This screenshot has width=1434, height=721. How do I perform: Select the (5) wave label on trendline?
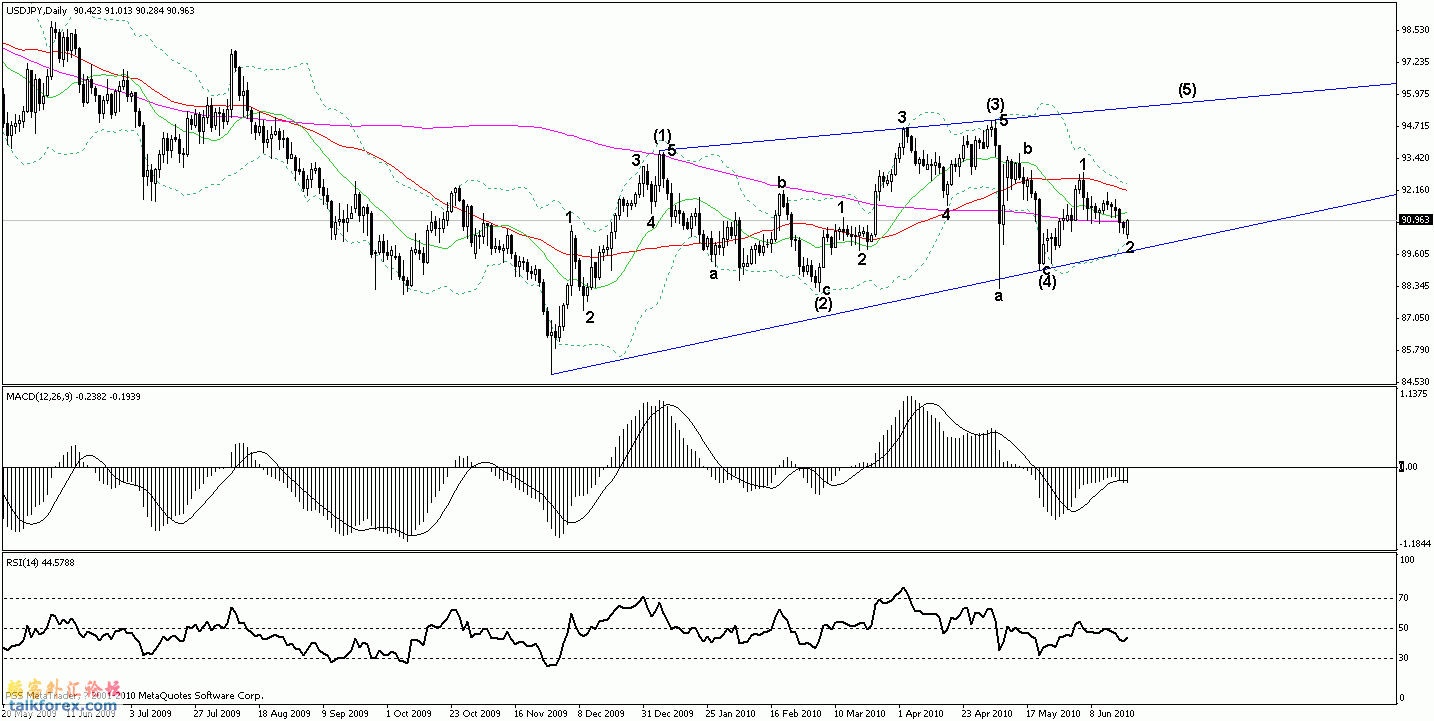pyautogui.click(x=1186, y=90)
